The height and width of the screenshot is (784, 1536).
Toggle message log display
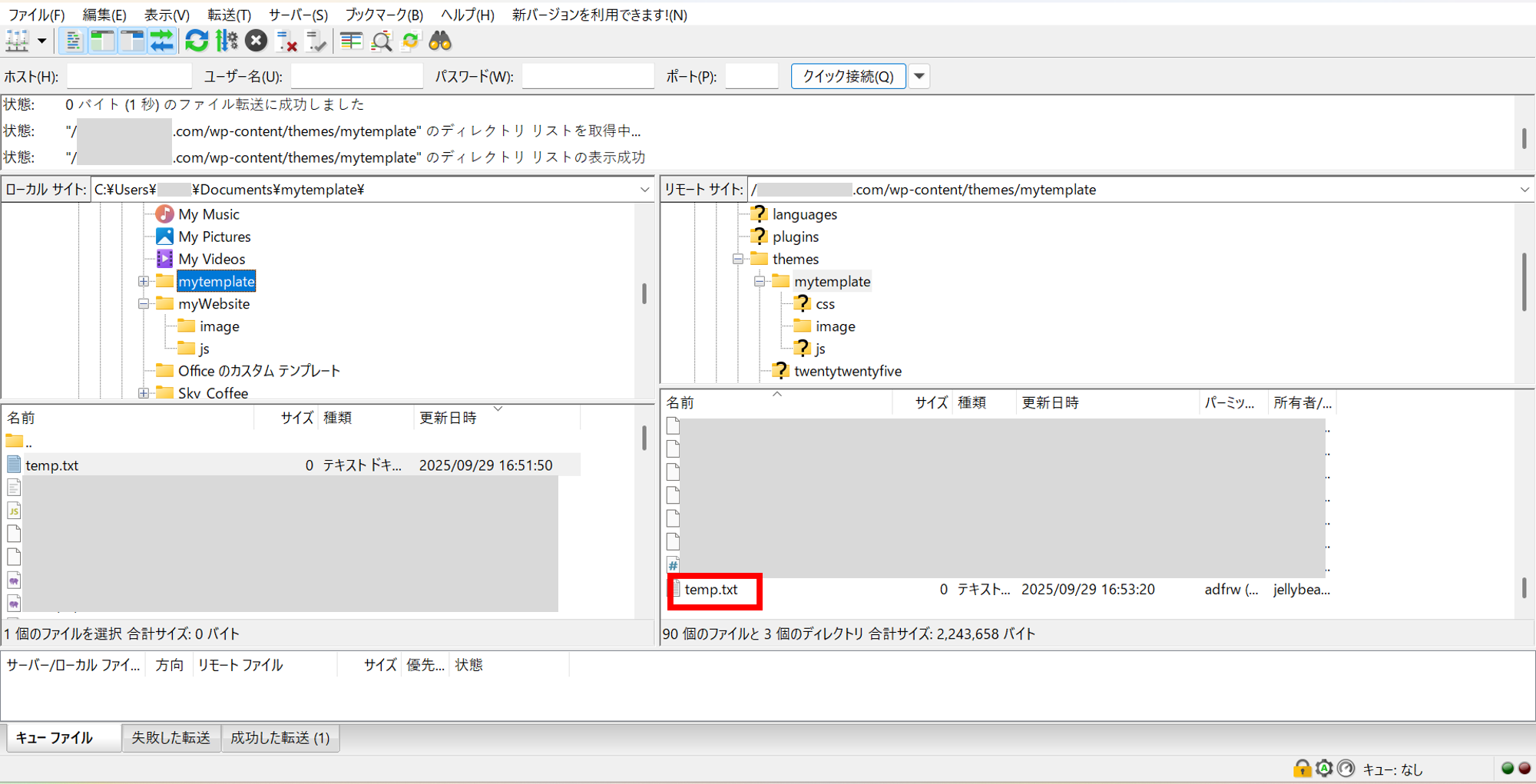click(73, 41)
